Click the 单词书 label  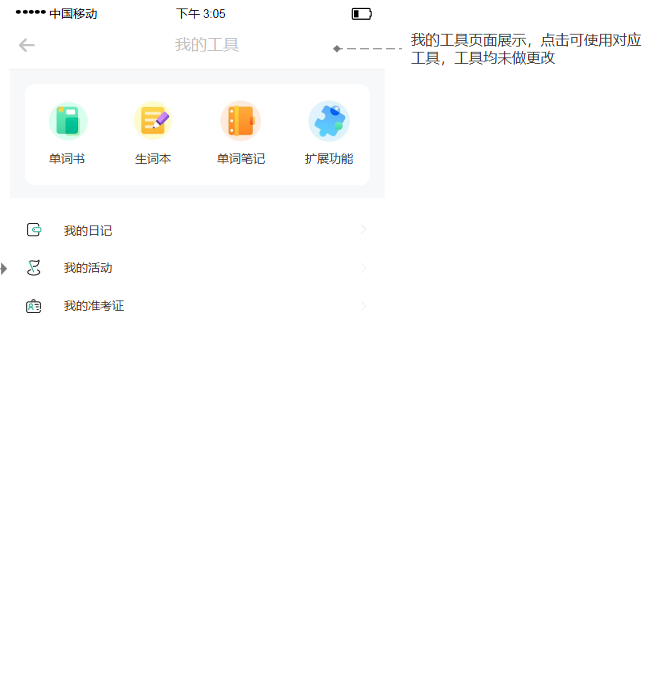click(x=67, y=159)
